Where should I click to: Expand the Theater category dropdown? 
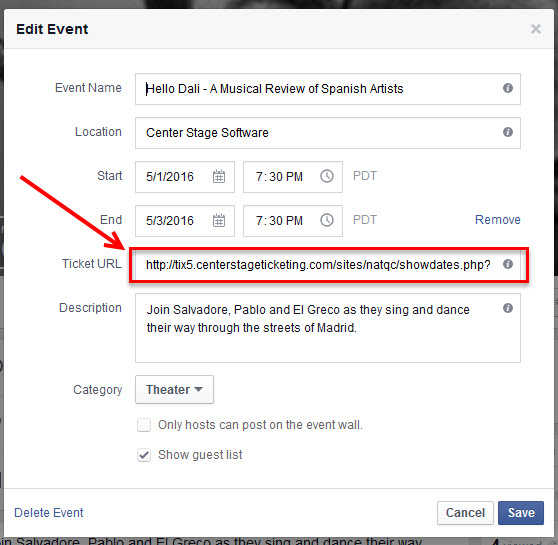(x=174, y=389)
